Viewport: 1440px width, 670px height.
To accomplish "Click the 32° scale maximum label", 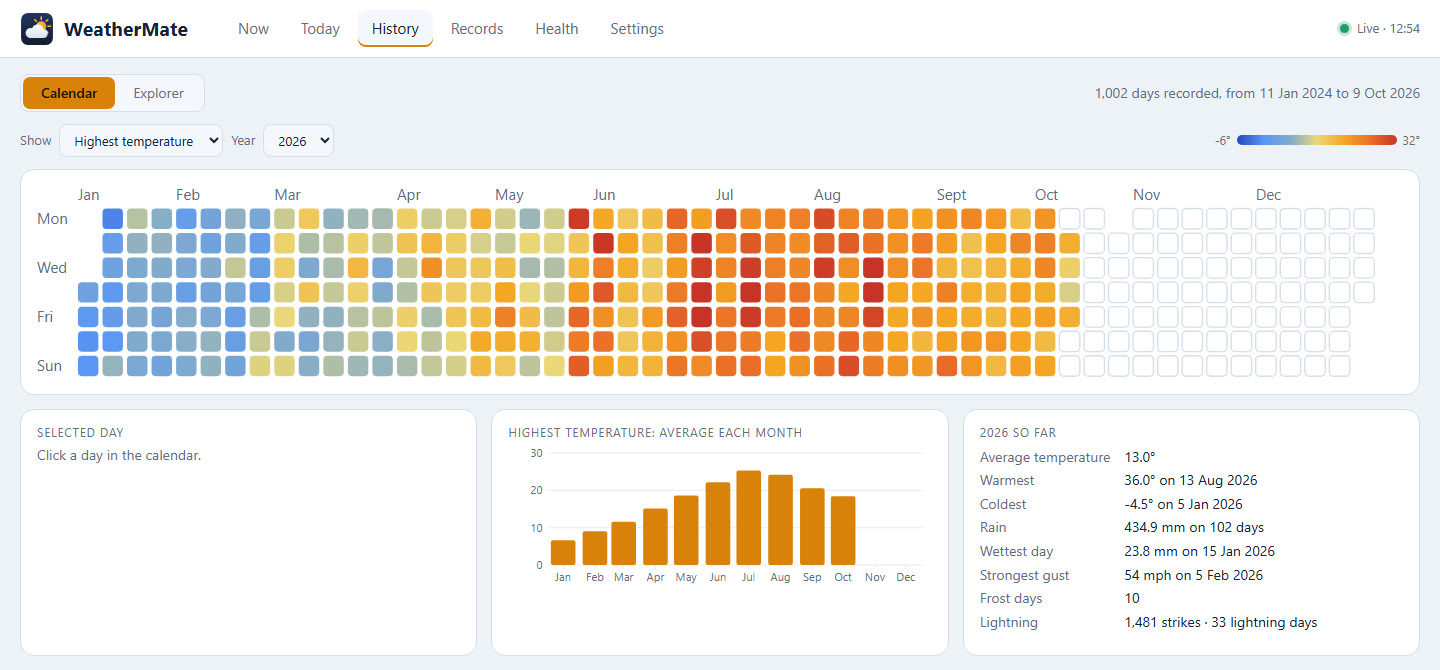I will pyautogui.click(x=1411, y=141).
